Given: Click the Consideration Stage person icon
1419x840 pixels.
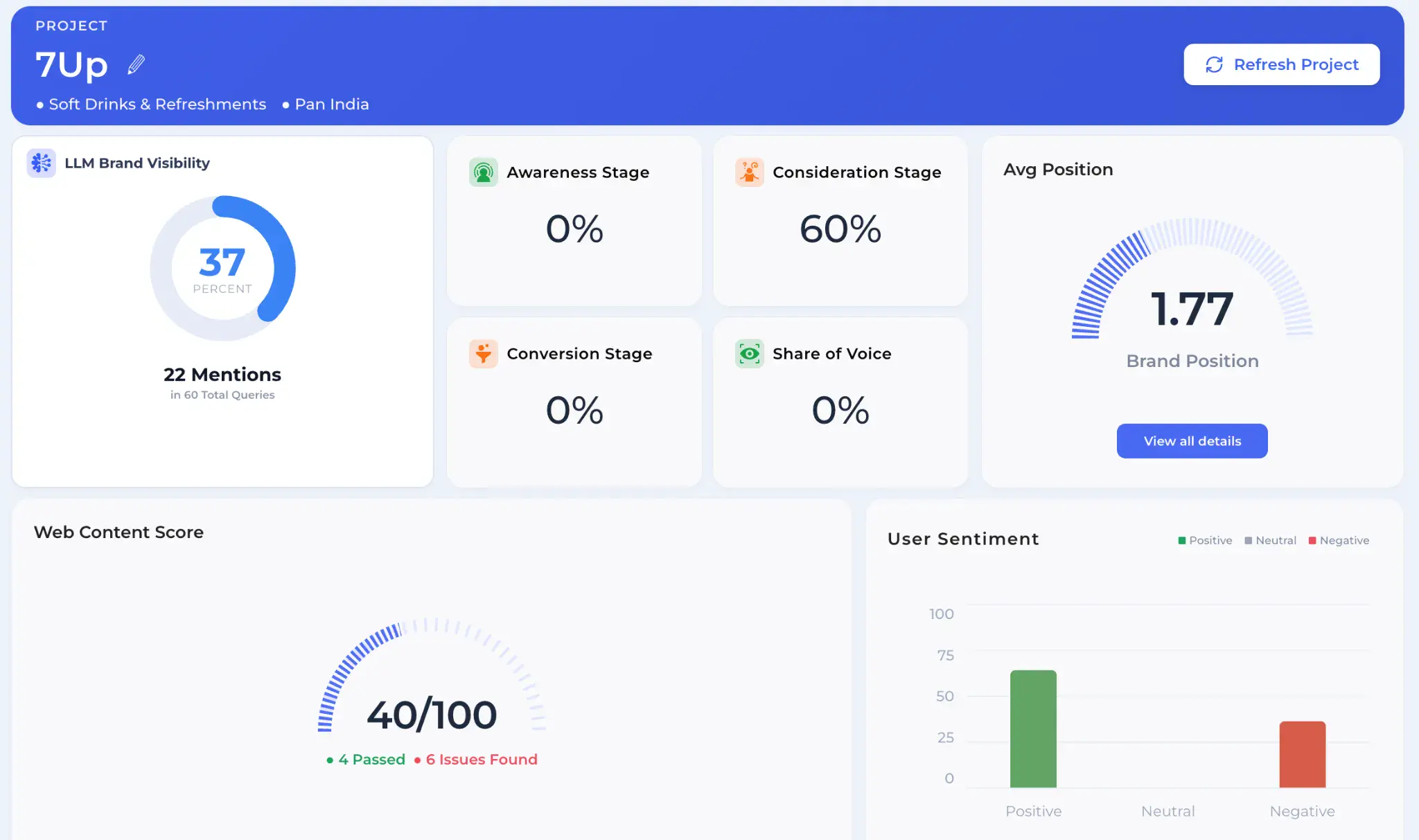Looking at the screenshot, I should pos(750,172).
